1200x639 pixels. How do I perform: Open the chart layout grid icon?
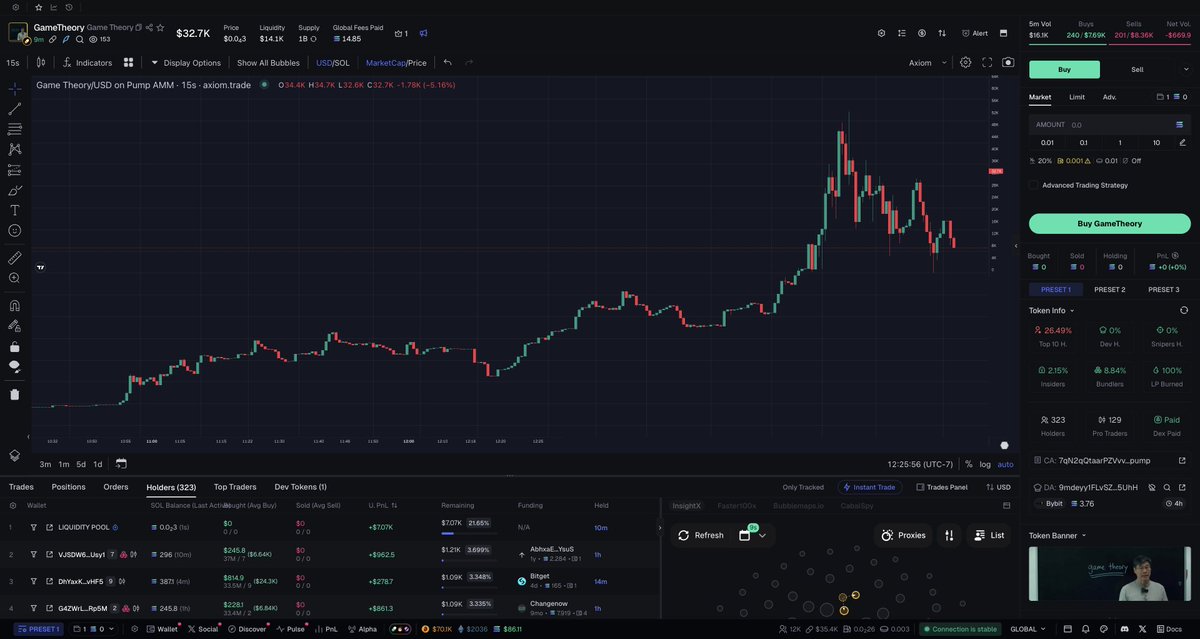(129, 62)
